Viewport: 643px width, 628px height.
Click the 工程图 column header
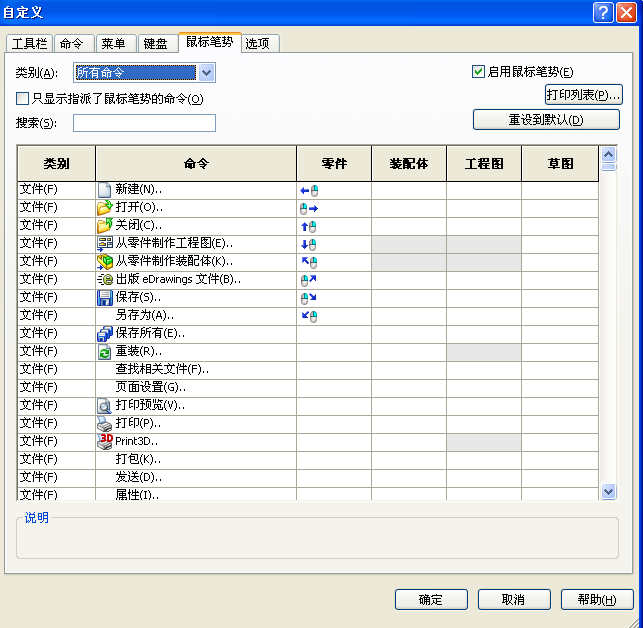484,164
